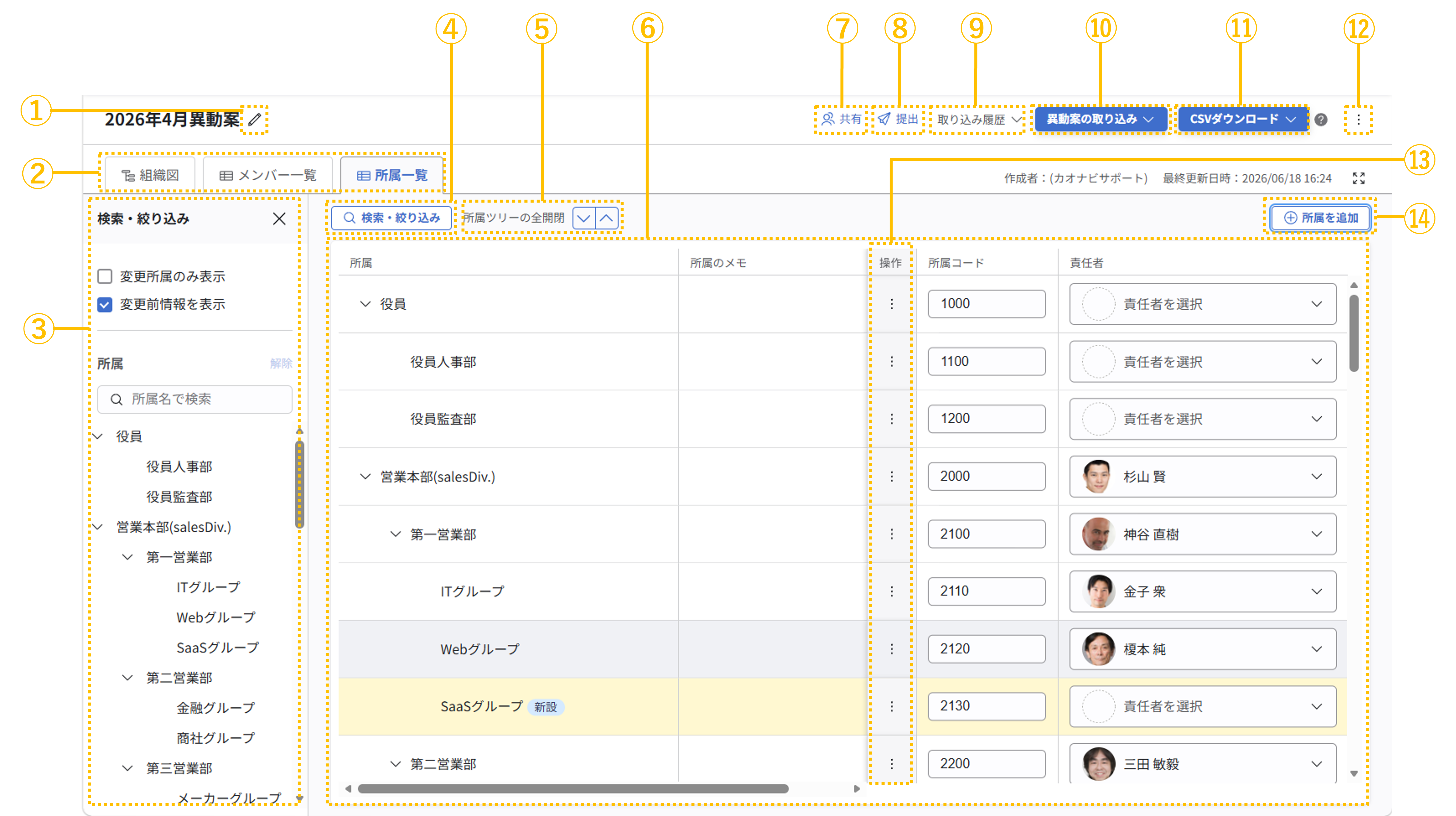Collapse 営業本部(salesDiv.) row in the table
This screenshot has height=816, width=1456.
pyautogui.click(x=365, y=476)
